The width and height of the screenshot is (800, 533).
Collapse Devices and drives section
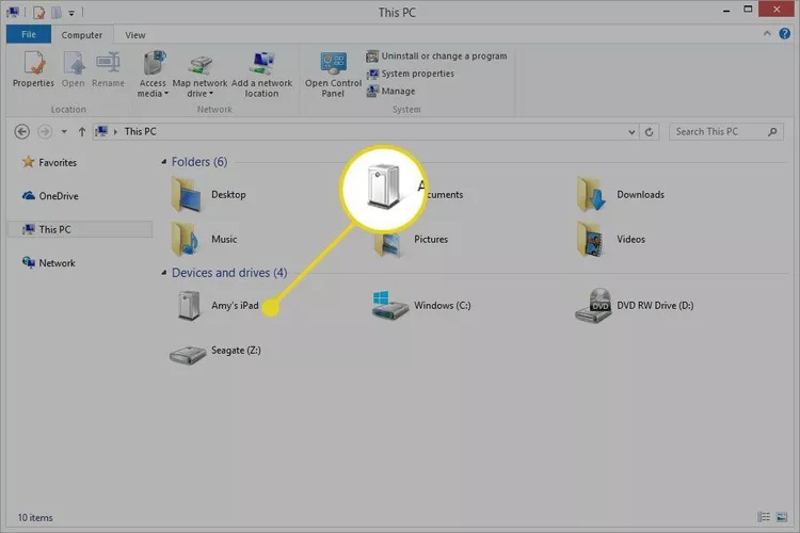coord(163,273)
